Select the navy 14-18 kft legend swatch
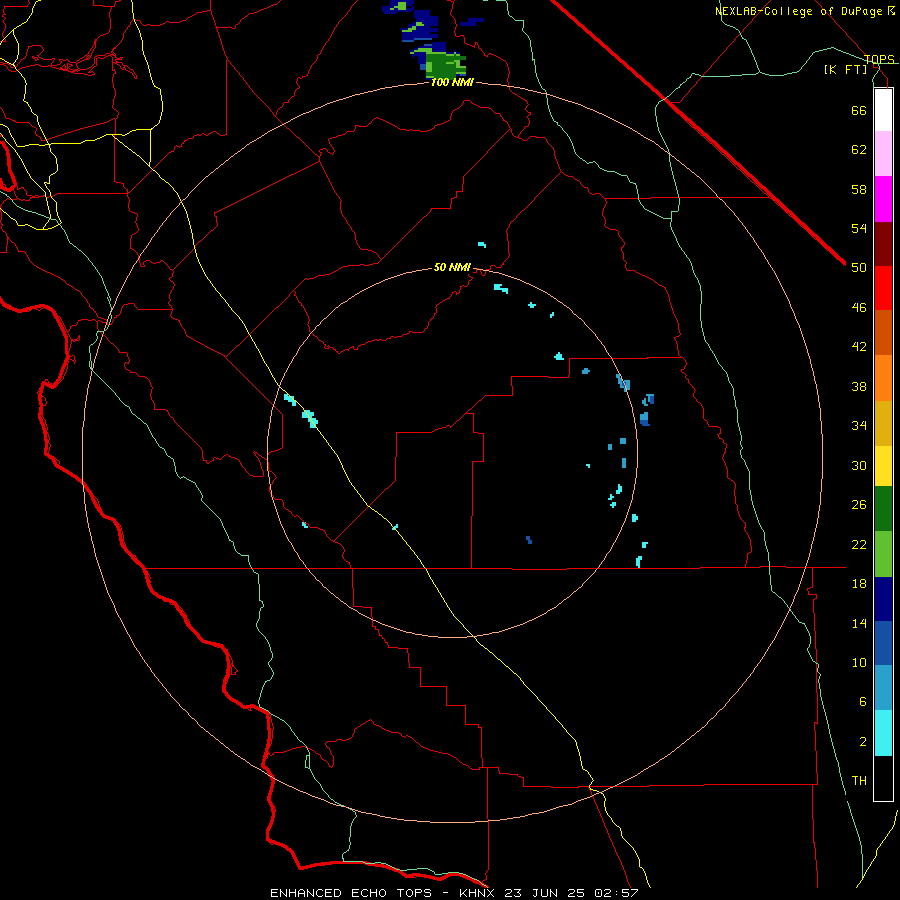This screenshot has width=900, height=900. (883, 599)
